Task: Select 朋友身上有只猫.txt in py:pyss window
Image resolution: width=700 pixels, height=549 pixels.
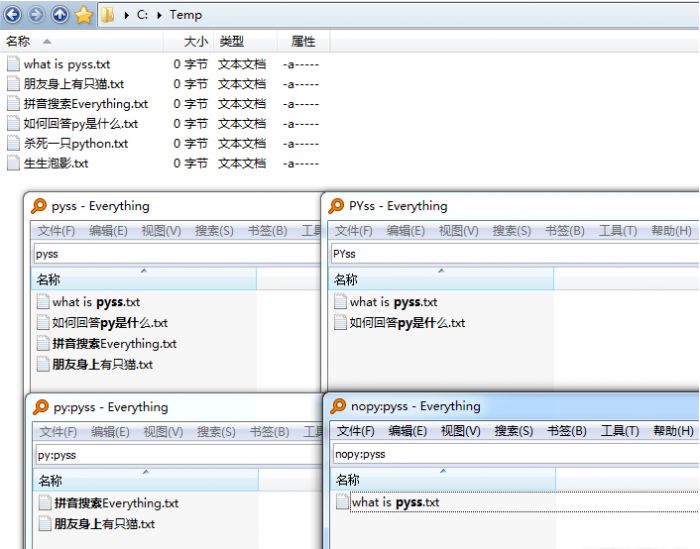Action: pos(104,524)
